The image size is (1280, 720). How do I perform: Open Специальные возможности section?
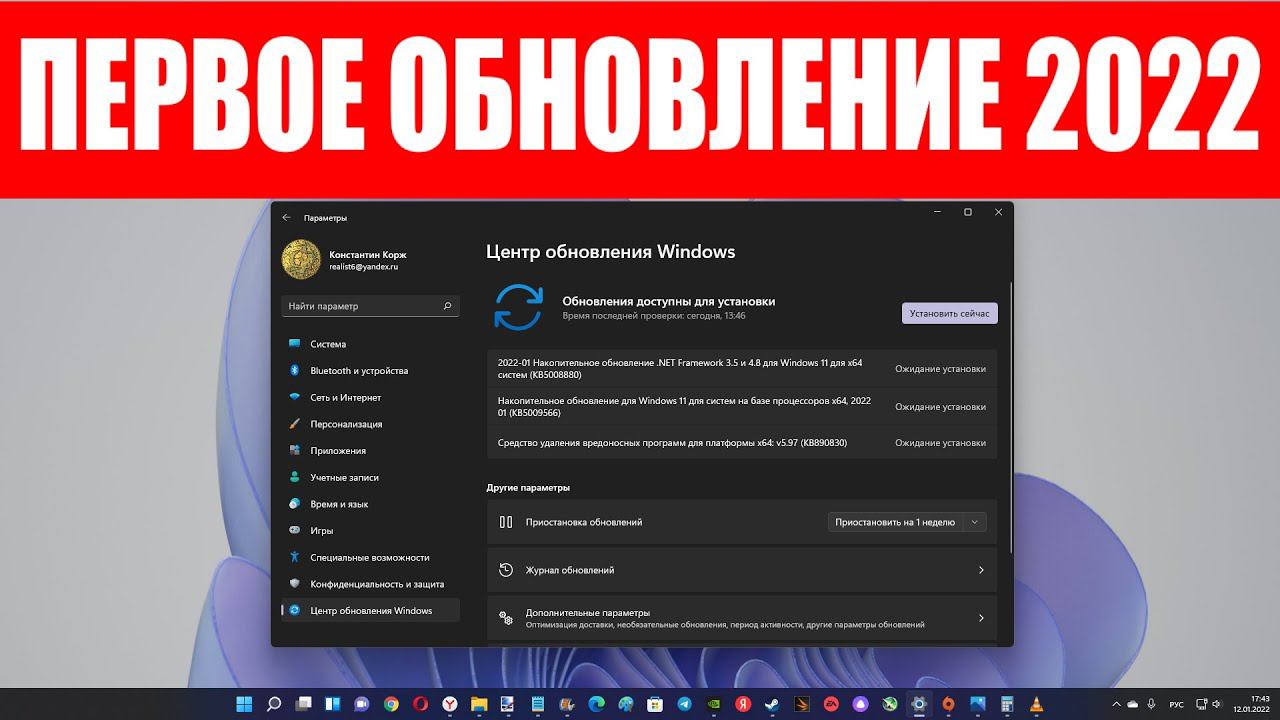371,557
